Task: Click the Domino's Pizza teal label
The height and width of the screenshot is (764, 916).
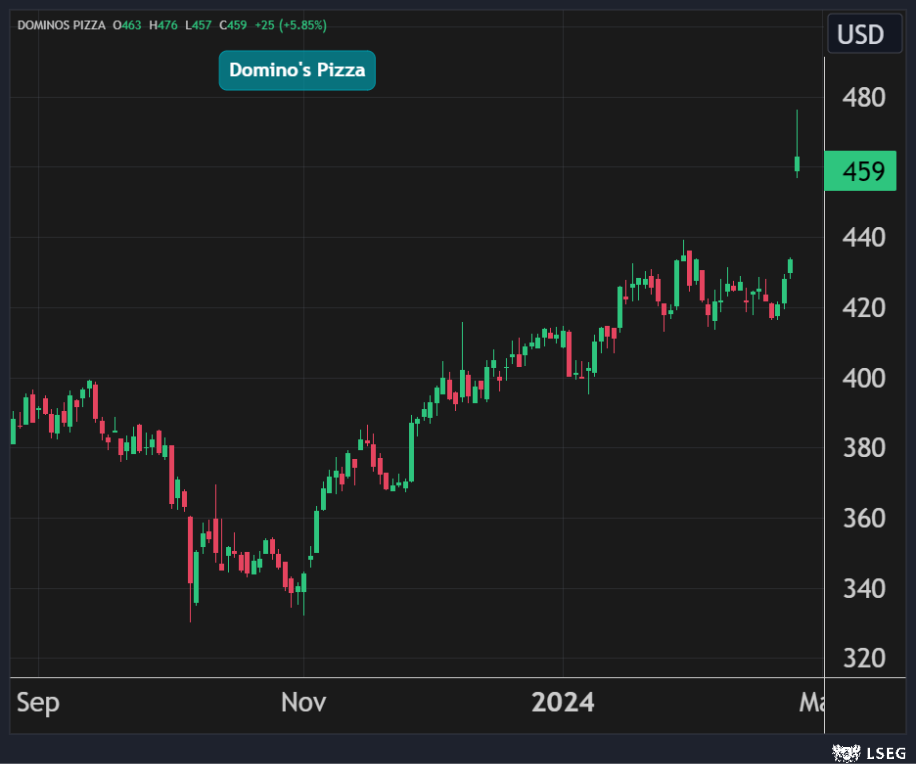Action: (x=297, y=70)
